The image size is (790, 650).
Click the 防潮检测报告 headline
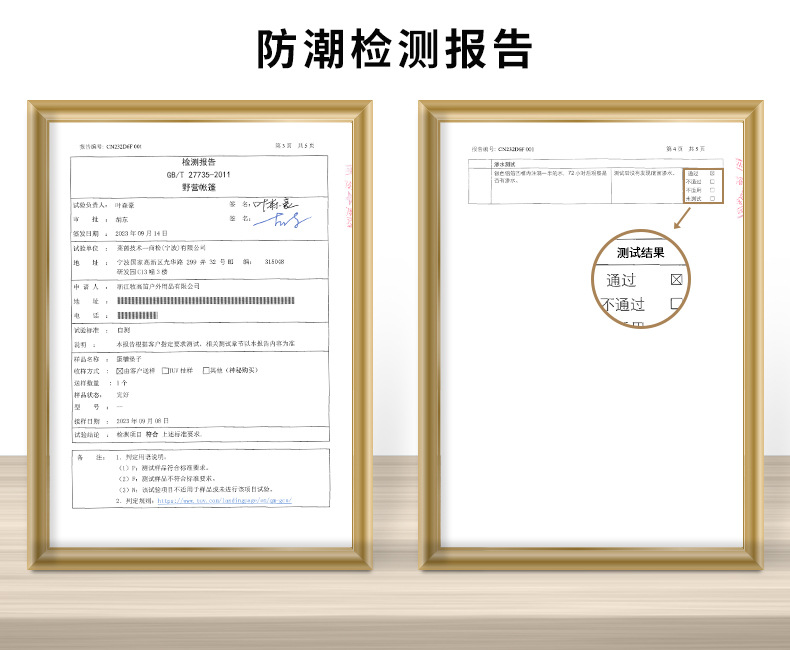point(394,49)
